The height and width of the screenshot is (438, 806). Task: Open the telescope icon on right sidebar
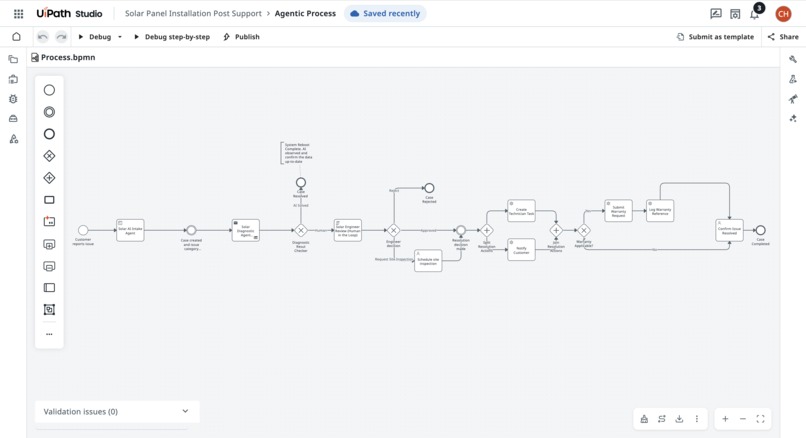pos(793,99)
